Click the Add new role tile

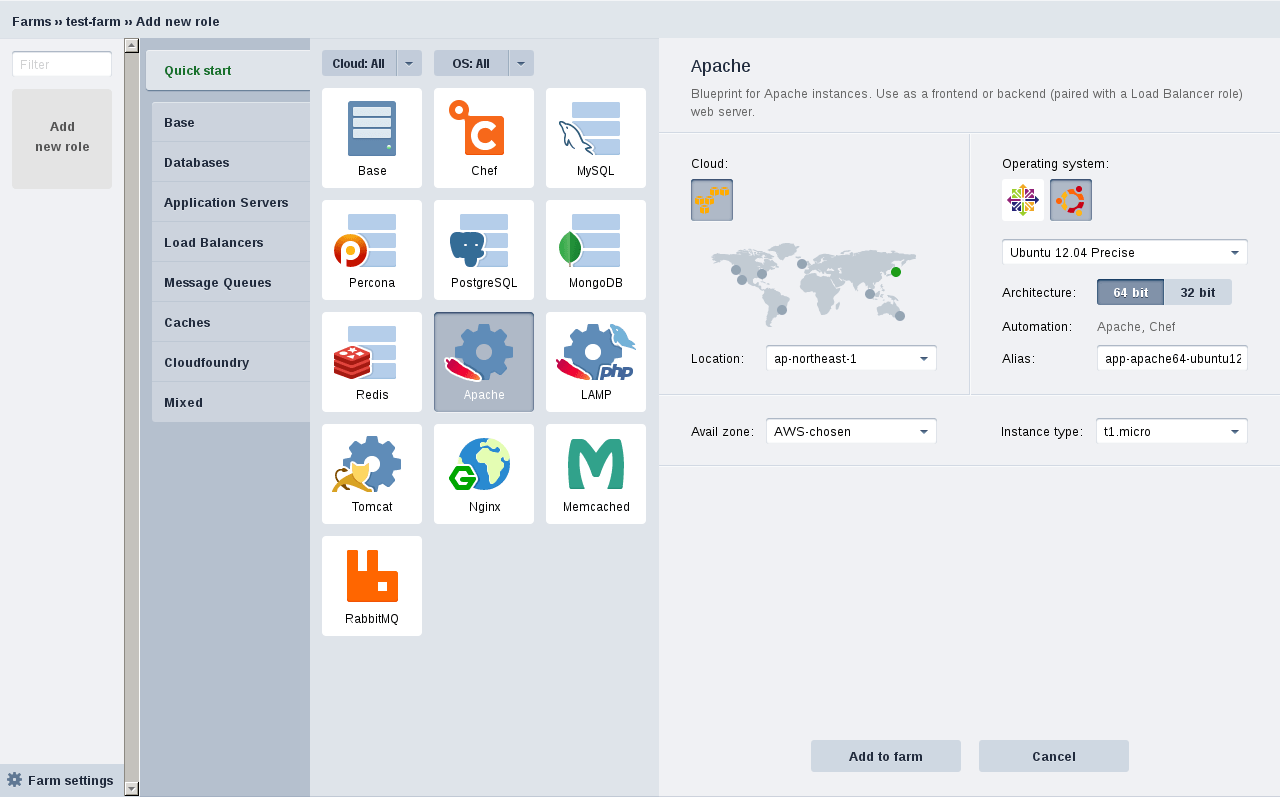click(62, 139)
